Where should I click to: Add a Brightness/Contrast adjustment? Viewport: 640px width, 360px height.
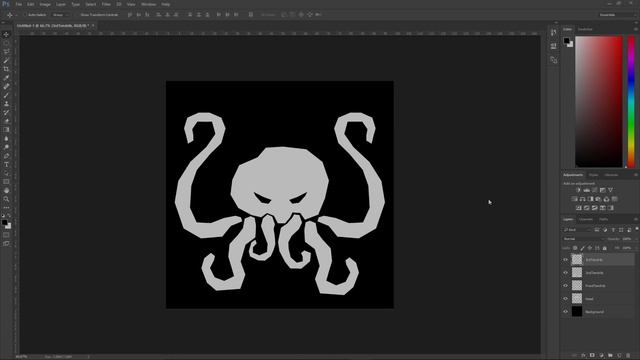578,190
